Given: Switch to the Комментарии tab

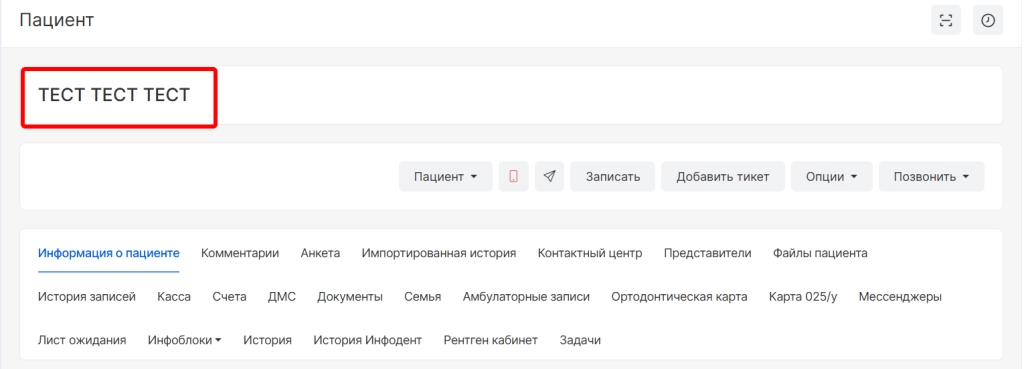Looking at the screenshot, I should click(x=240, y=253).
